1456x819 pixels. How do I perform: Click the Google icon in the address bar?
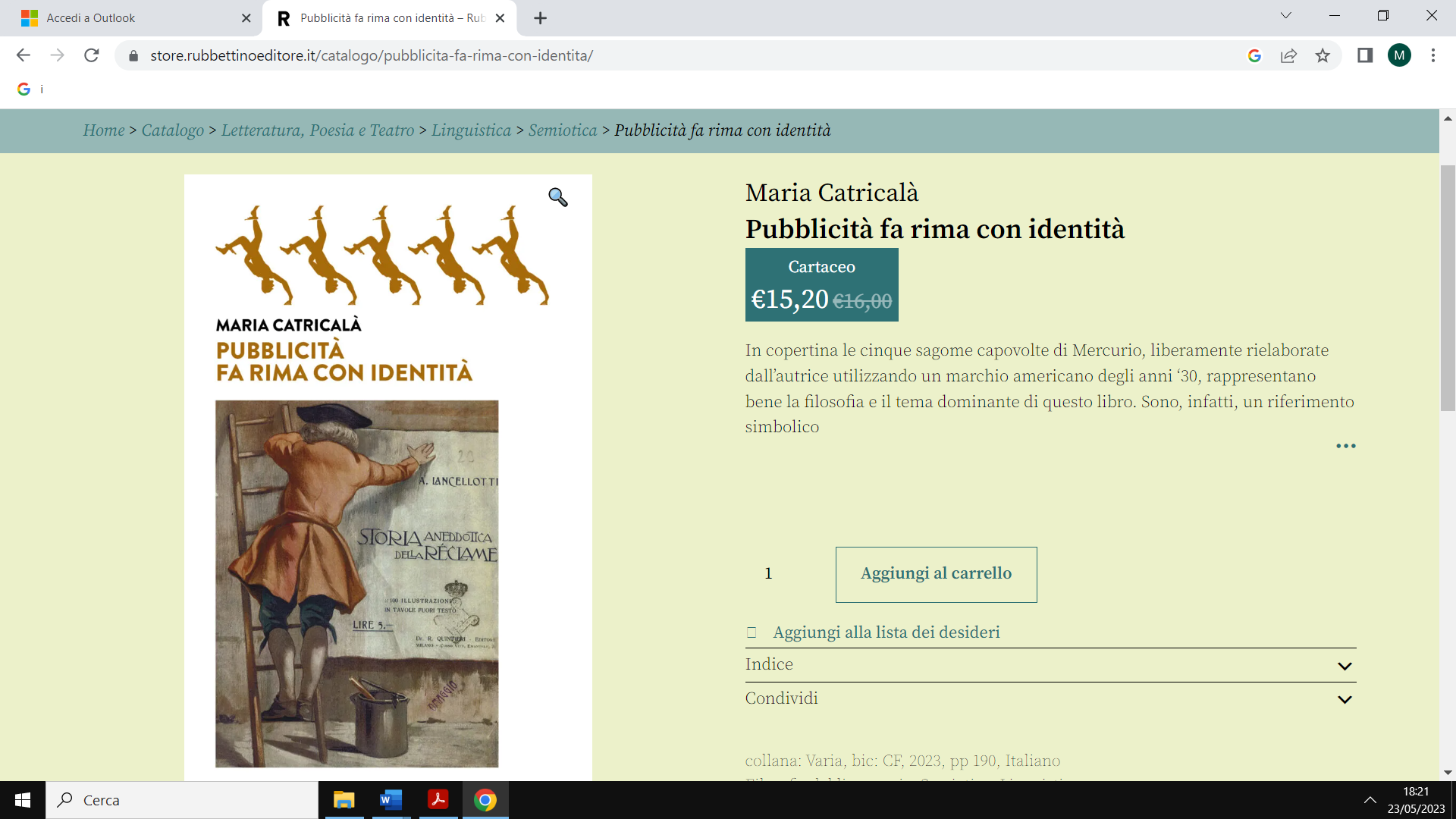[1254, 55]
